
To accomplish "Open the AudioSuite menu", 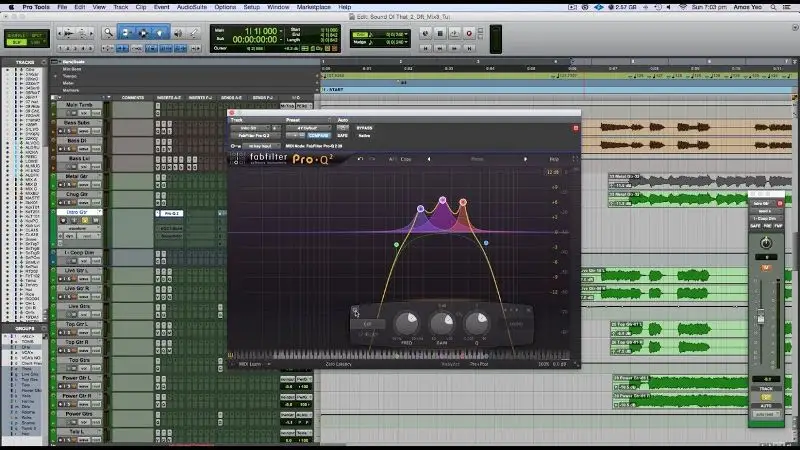I will coord(192,6).
